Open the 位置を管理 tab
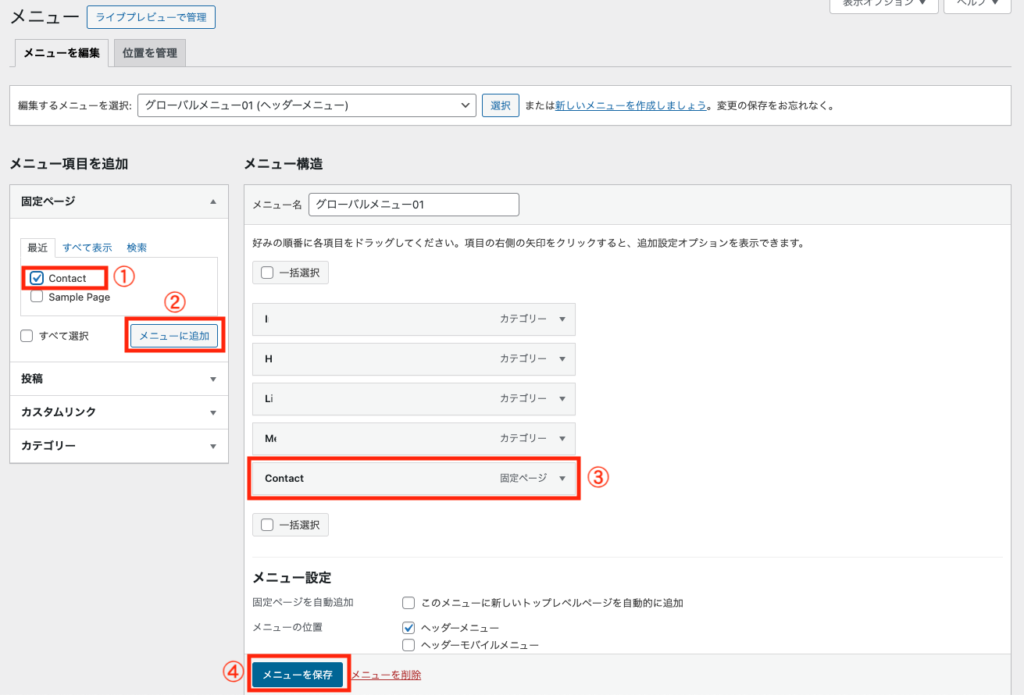 (150, 53)
